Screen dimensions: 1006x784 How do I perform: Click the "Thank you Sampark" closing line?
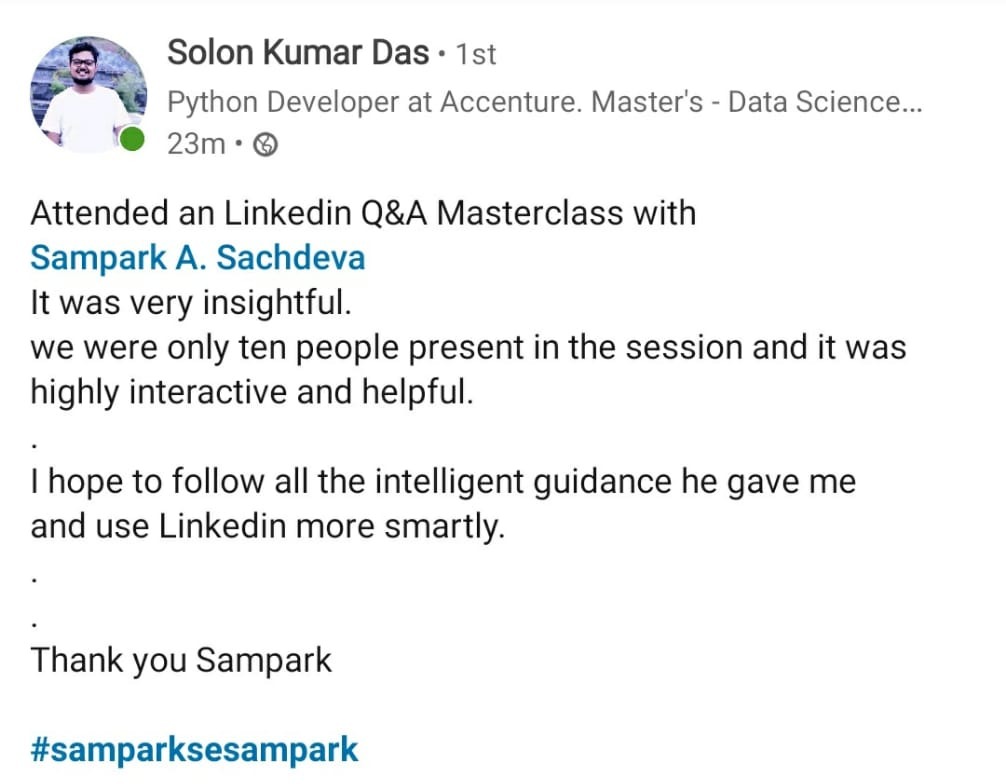181,660
